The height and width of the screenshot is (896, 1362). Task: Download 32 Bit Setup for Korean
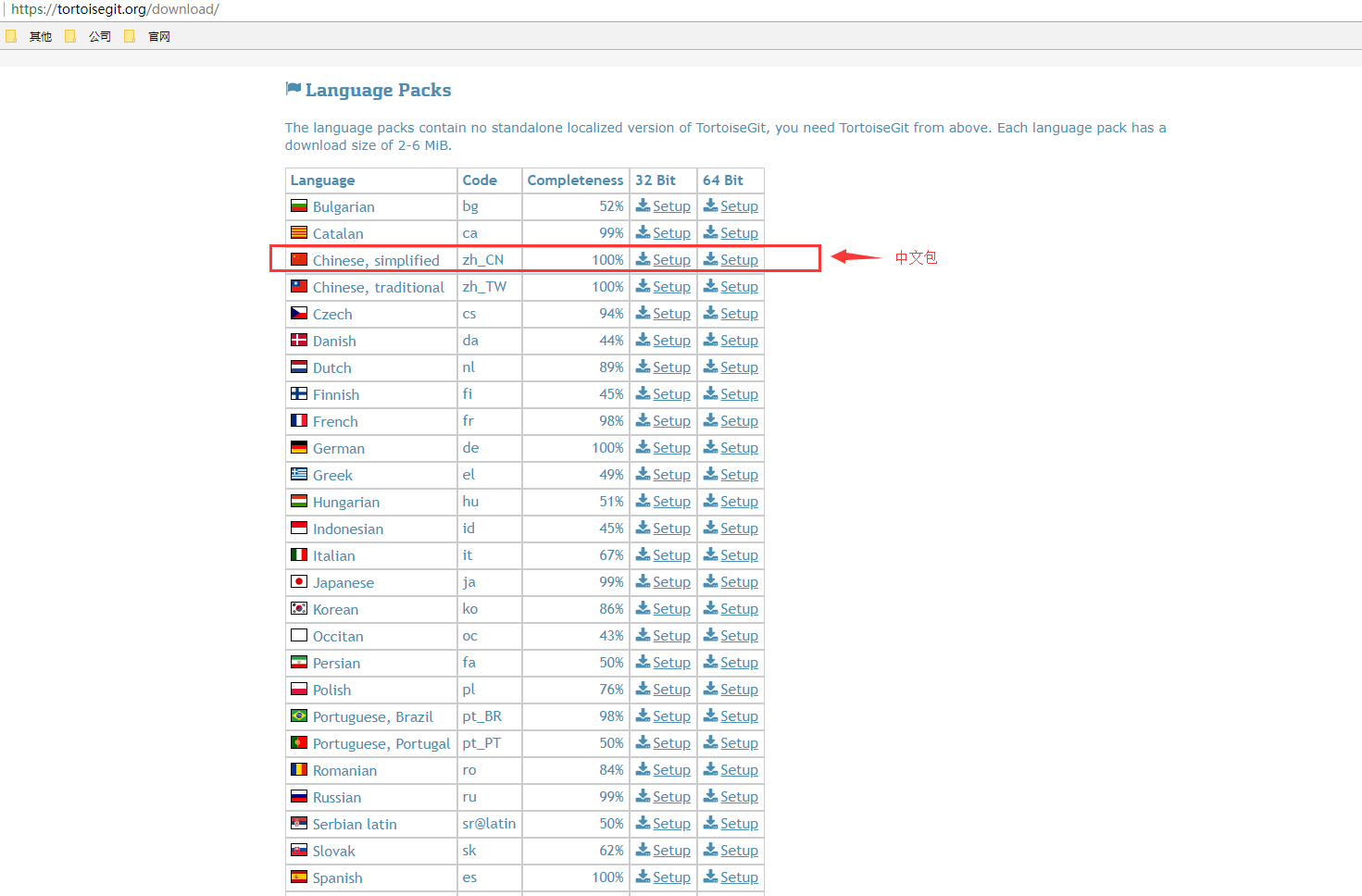pyautogui.click(x=663, y=609)
